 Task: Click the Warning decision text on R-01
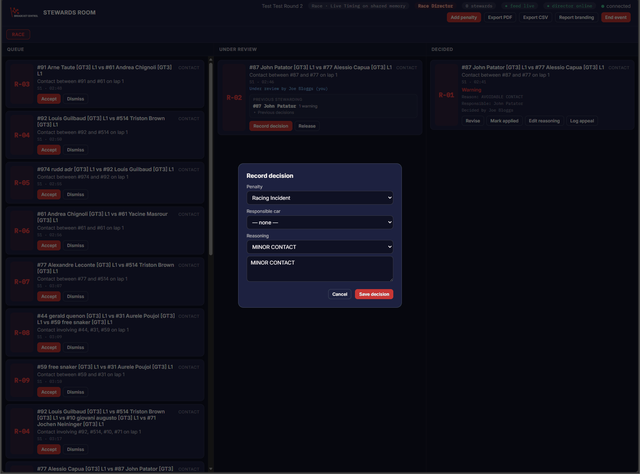[x=471, y=90]
